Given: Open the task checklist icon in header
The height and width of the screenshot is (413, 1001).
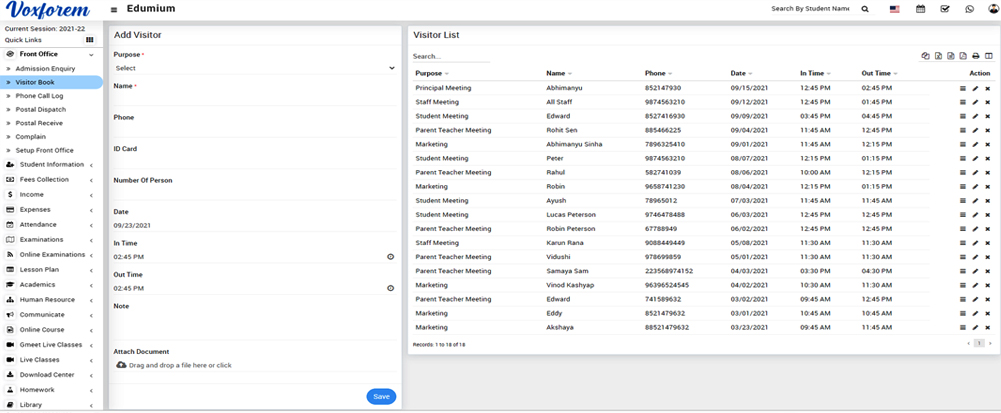Looking at the screenshot, I should (945, 9).
